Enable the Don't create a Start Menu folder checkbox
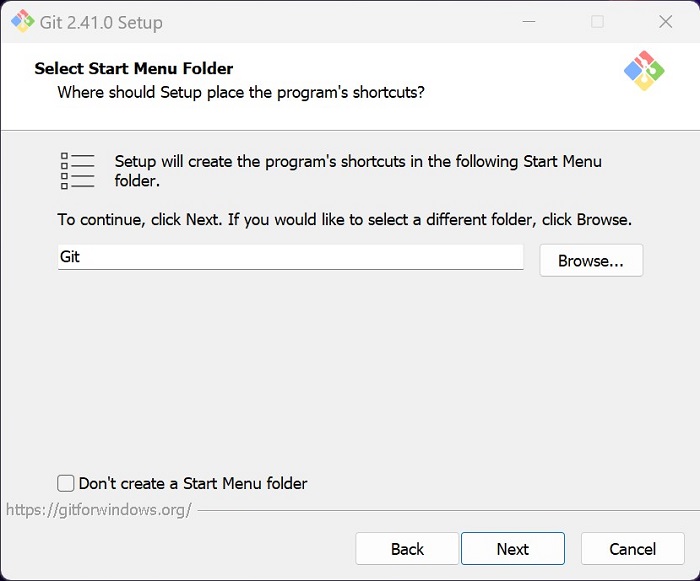The image size is (700, 581). 66,483
